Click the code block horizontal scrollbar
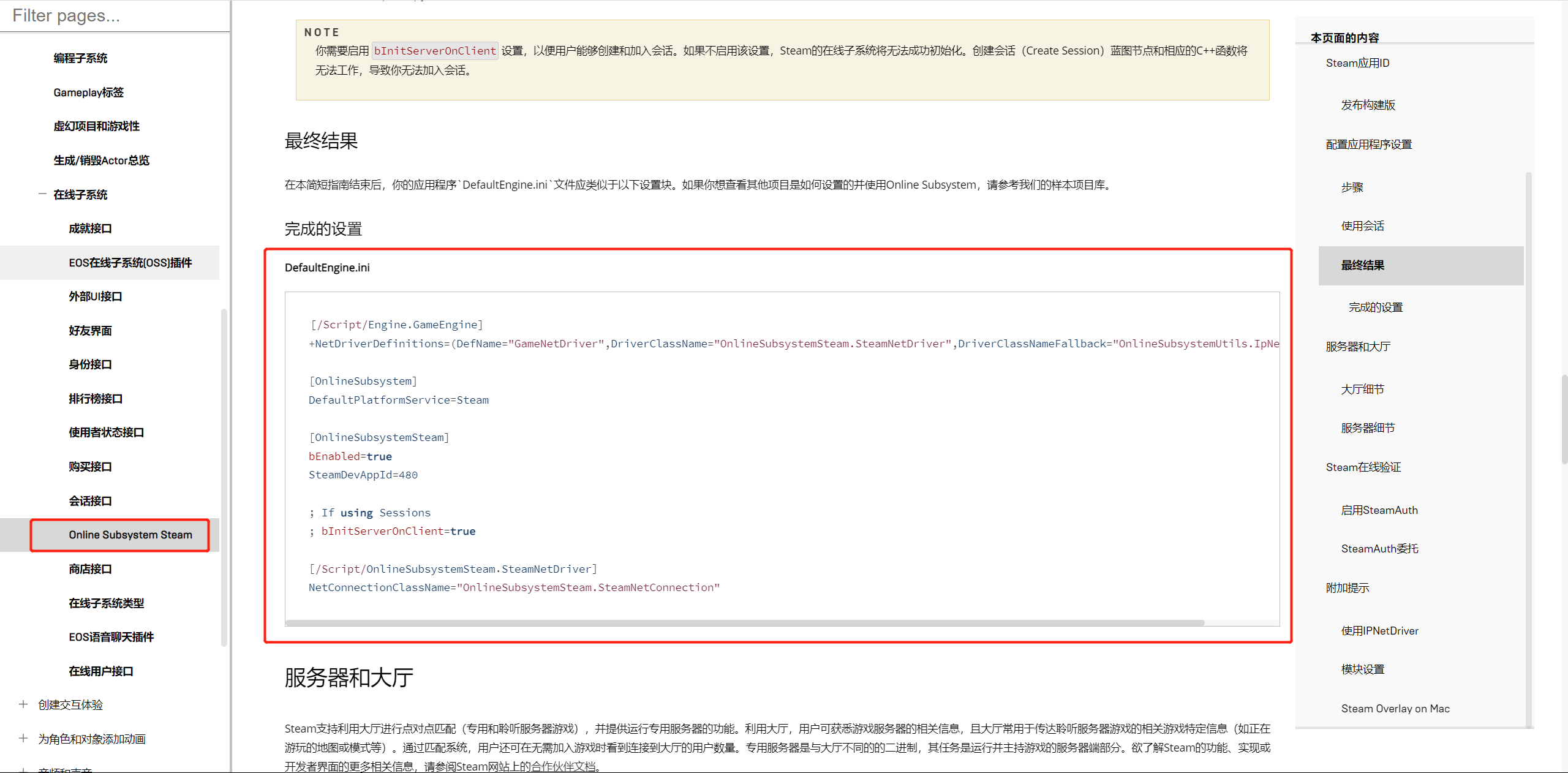 click(x=744, y=623)
